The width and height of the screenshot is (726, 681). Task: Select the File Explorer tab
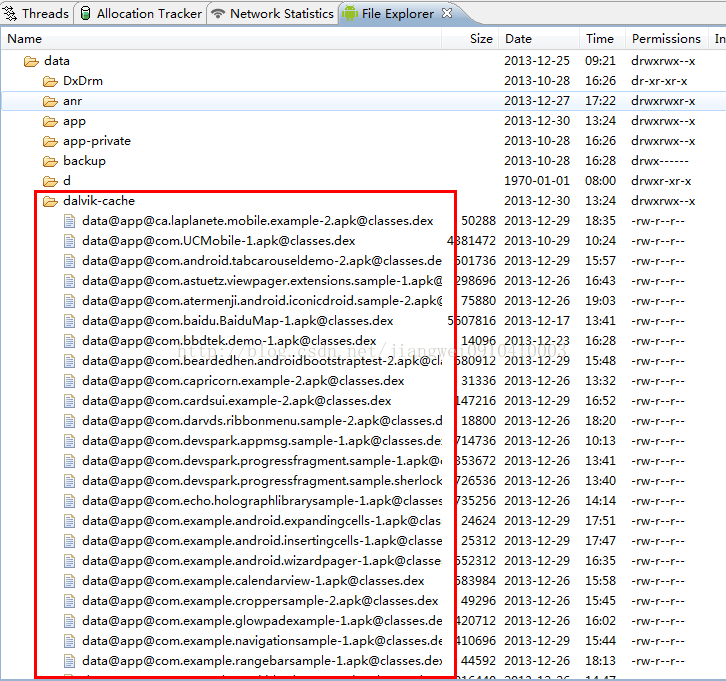[397, 13]
